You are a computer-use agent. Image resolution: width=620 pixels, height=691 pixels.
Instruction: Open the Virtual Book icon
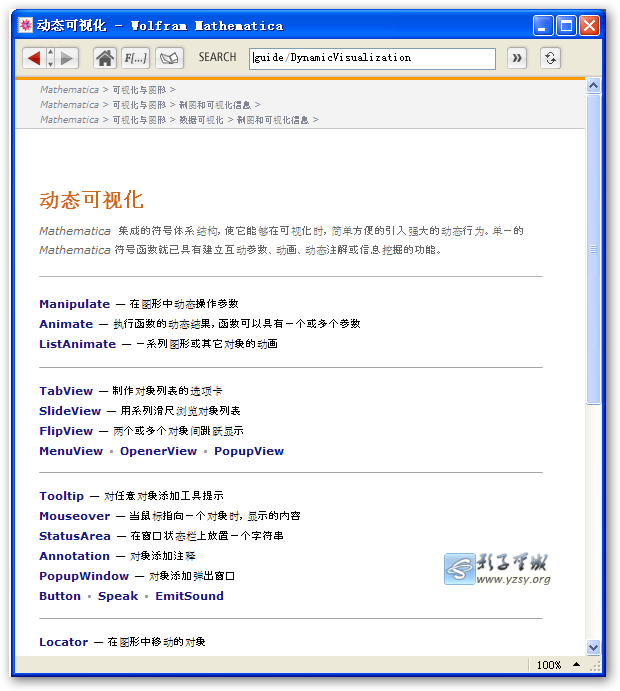pos(169,58)
